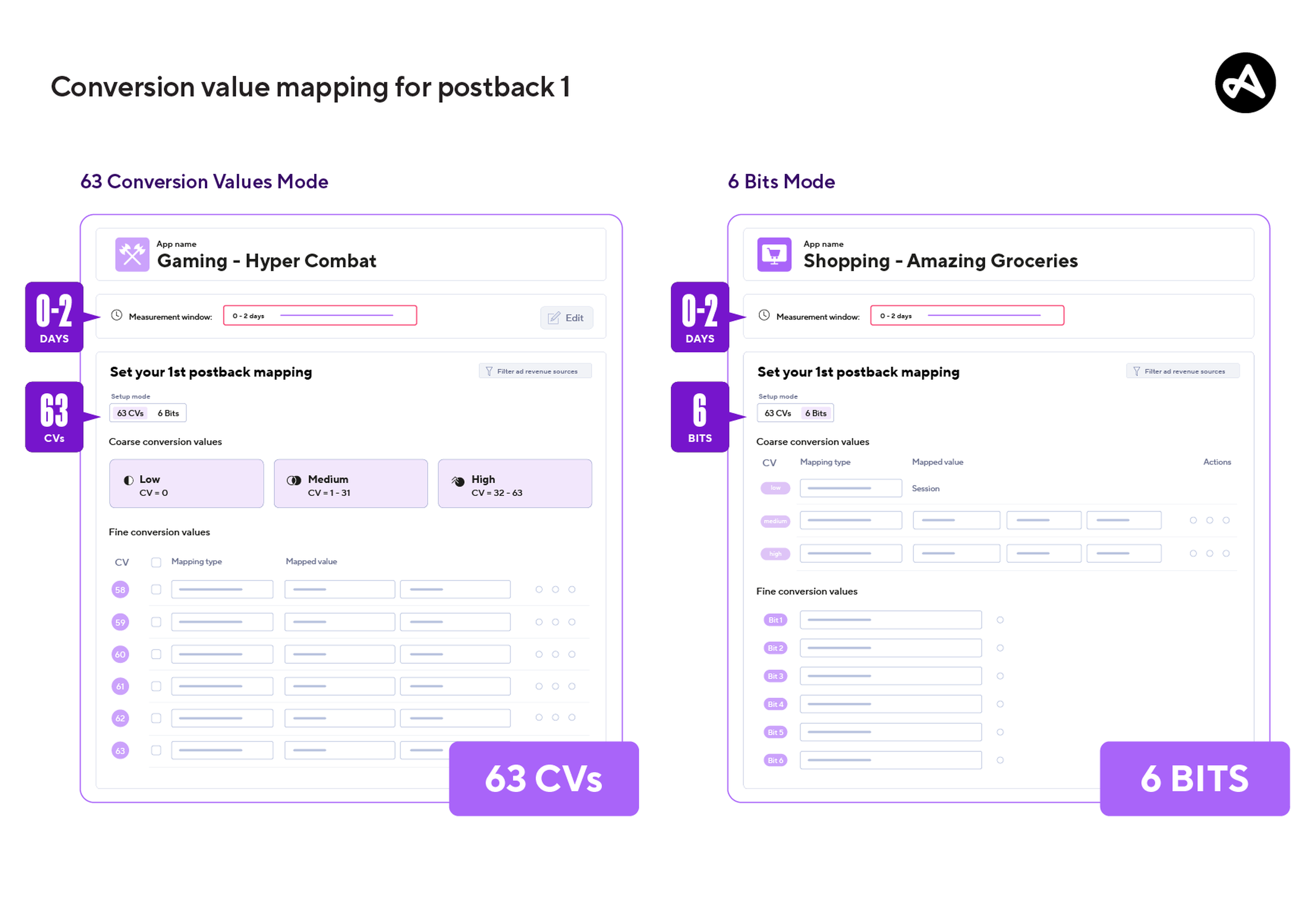Click the action circle next to Bit 1
This screenshot has height=918, width=1316.
[1000, 620]
